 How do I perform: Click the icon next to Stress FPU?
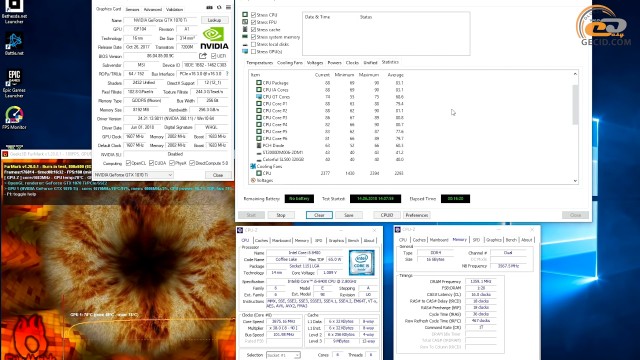tap(245, 22)
